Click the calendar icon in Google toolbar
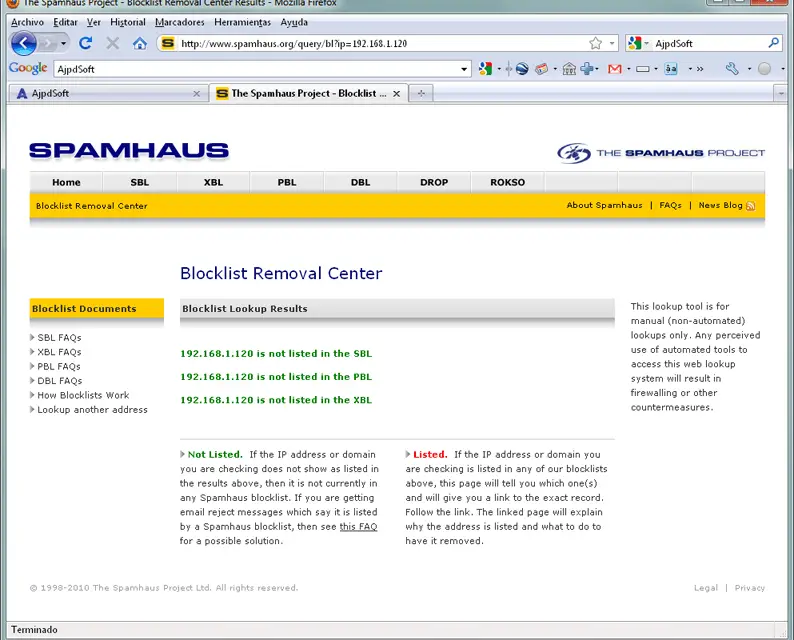This screenshot has height=640, width=794. 541,68
